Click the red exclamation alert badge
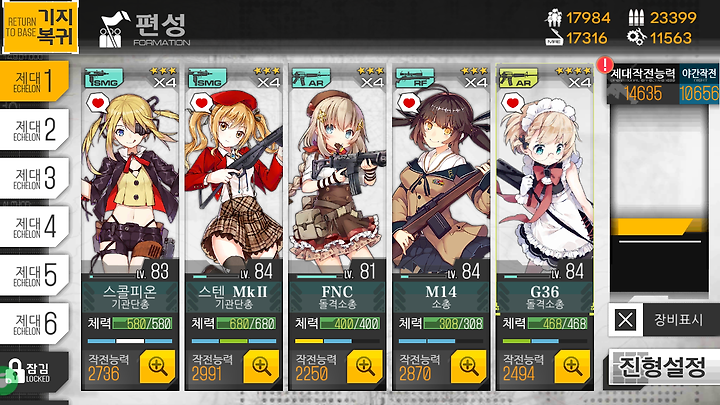Viewport: 720px width, 405px height. point(605,64)
